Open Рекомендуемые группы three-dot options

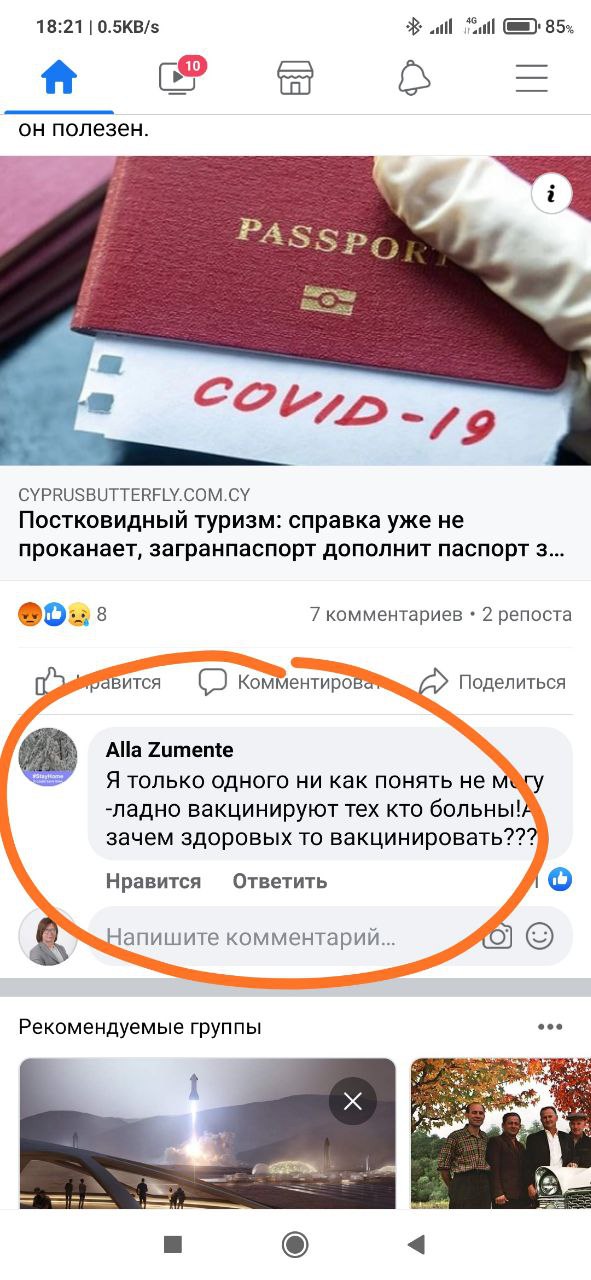tap(550, 1027)
